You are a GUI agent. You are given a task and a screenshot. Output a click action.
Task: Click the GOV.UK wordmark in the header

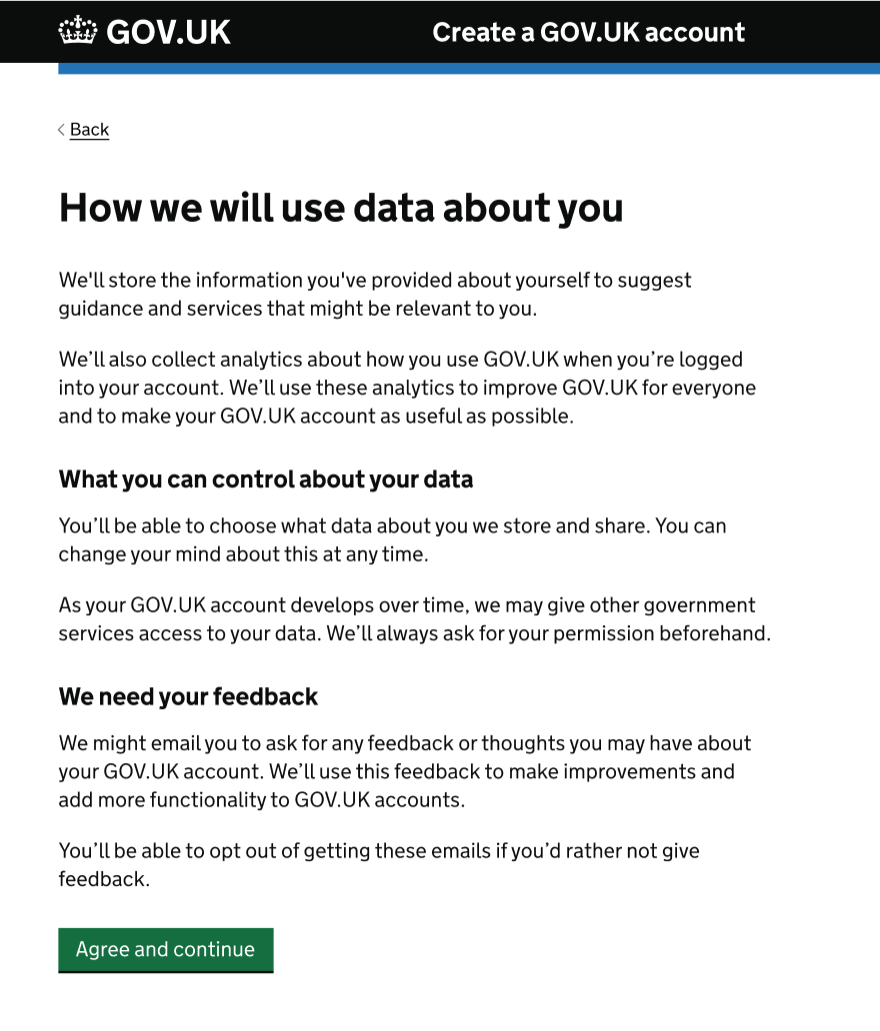point(168,31)
